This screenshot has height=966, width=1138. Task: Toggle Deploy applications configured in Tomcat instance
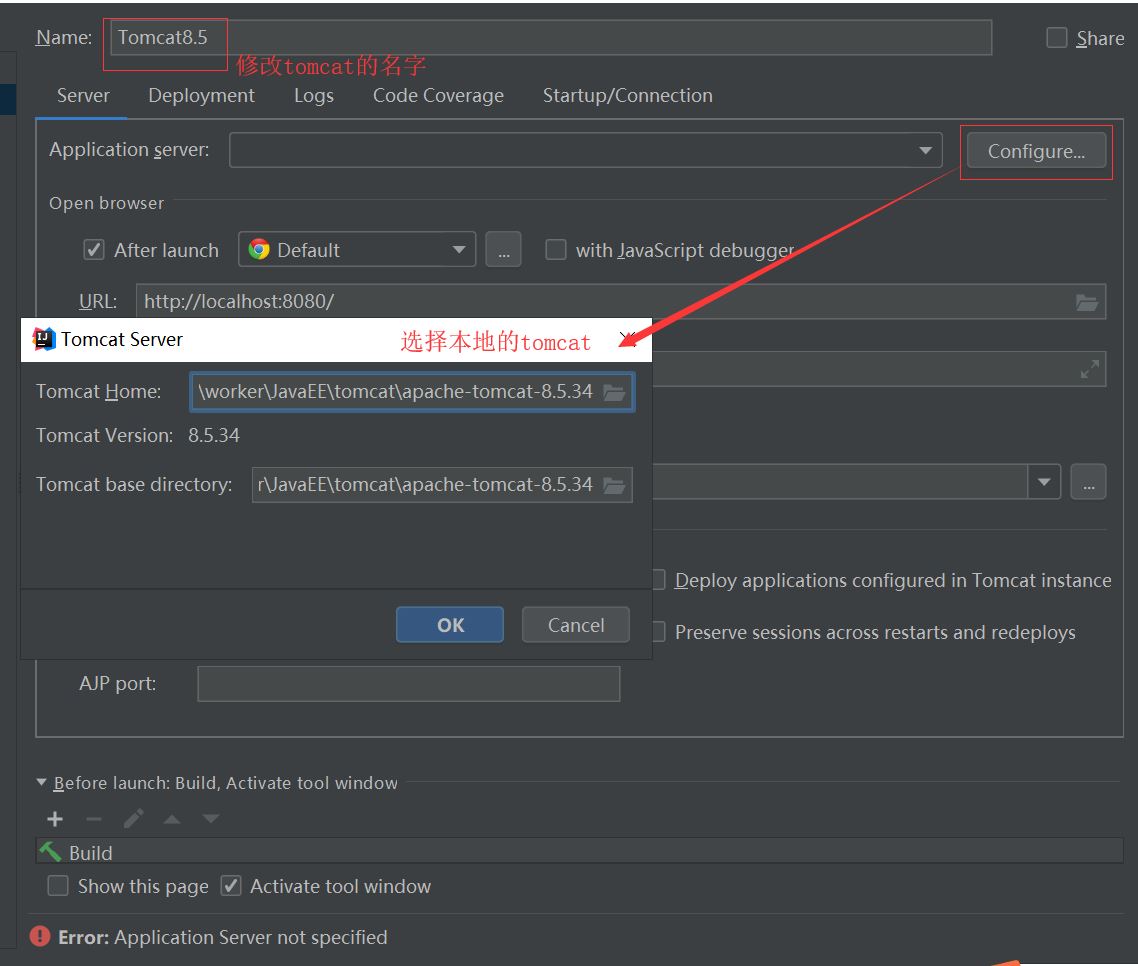658,580
